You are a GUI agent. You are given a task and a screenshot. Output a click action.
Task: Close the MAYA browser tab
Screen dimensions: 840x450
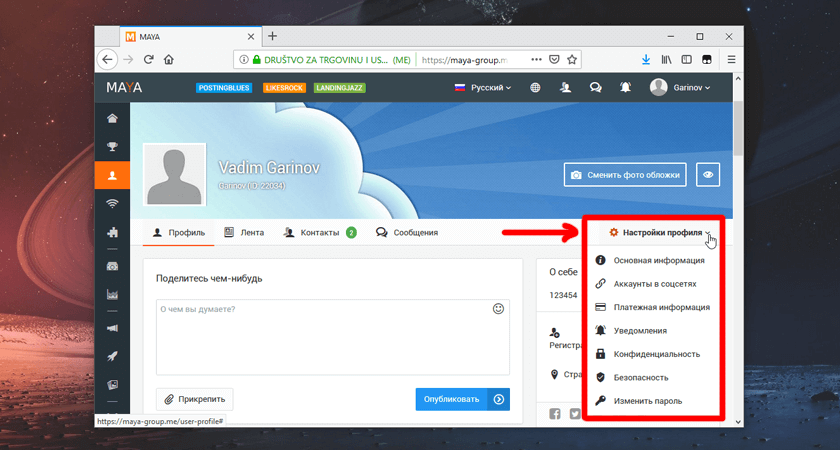pyautogui.click(x=251, y=37)
